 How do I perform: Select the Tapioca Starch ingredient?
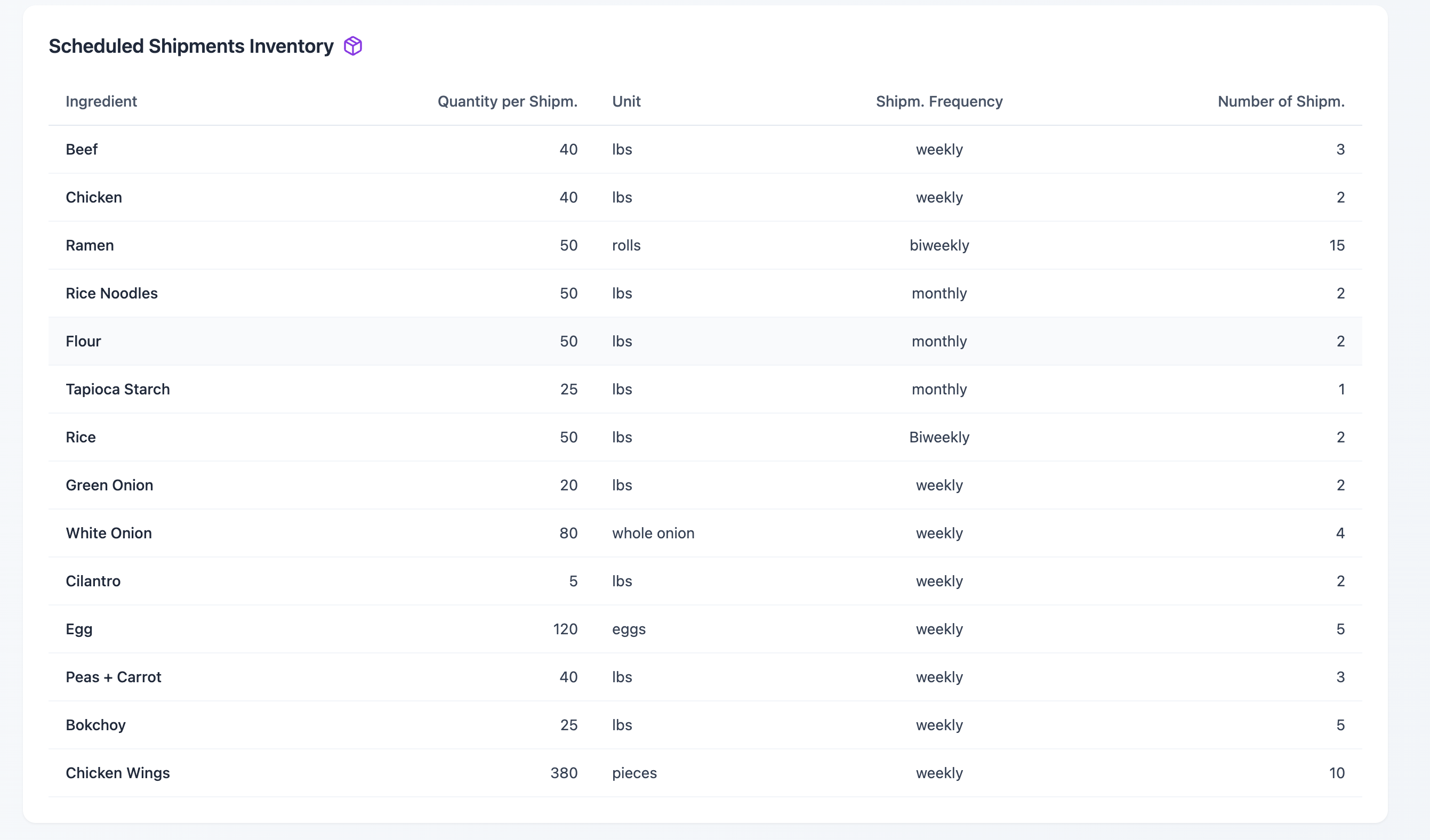(x=117, y=389)
